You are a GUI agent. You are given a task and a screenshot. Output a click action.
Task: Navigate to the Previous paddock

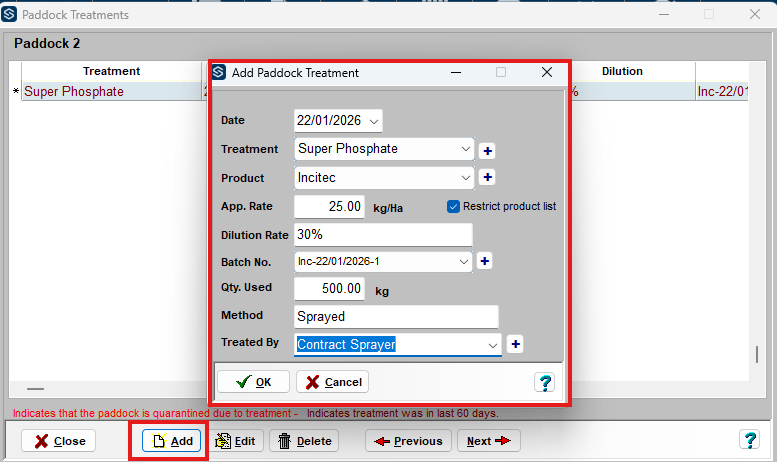(x=408, y=441)
